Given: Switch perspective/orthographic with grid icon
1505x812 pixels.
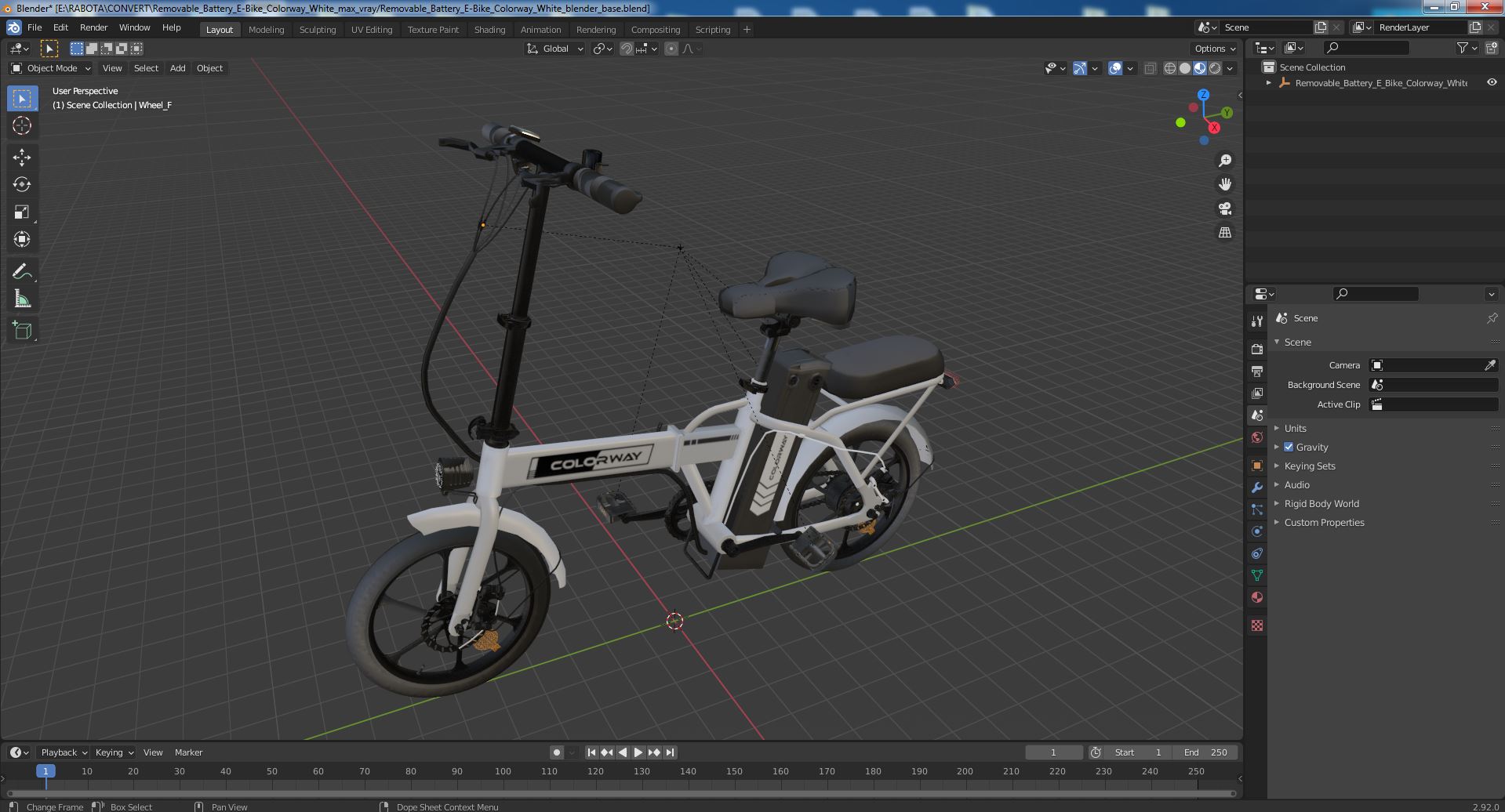Looking at the screenshot, I should pyautogui.click(x=1224, y=233).
